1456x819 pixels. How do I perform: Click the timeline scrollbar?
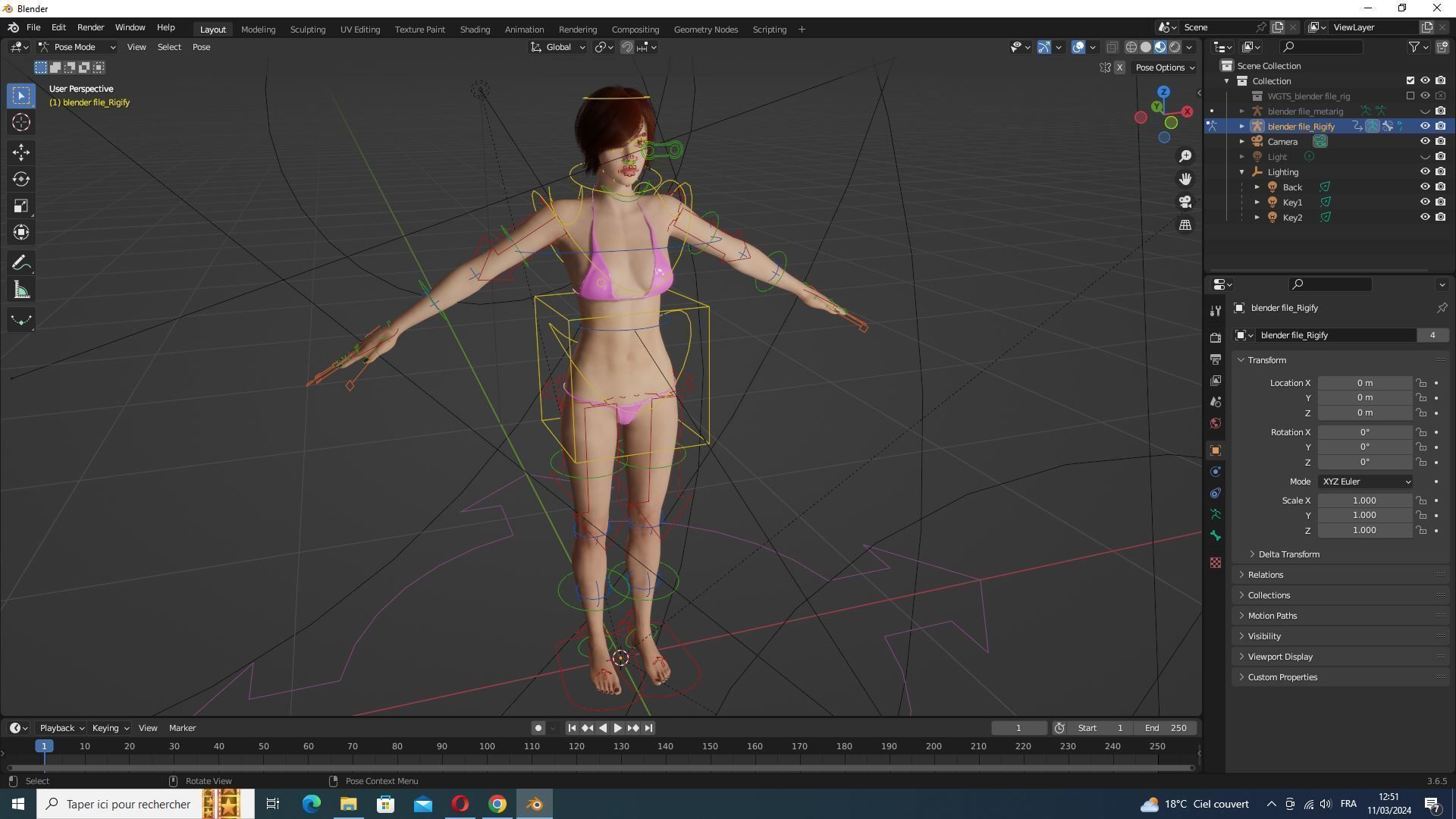pyautogui.click(x=599, y=767)
